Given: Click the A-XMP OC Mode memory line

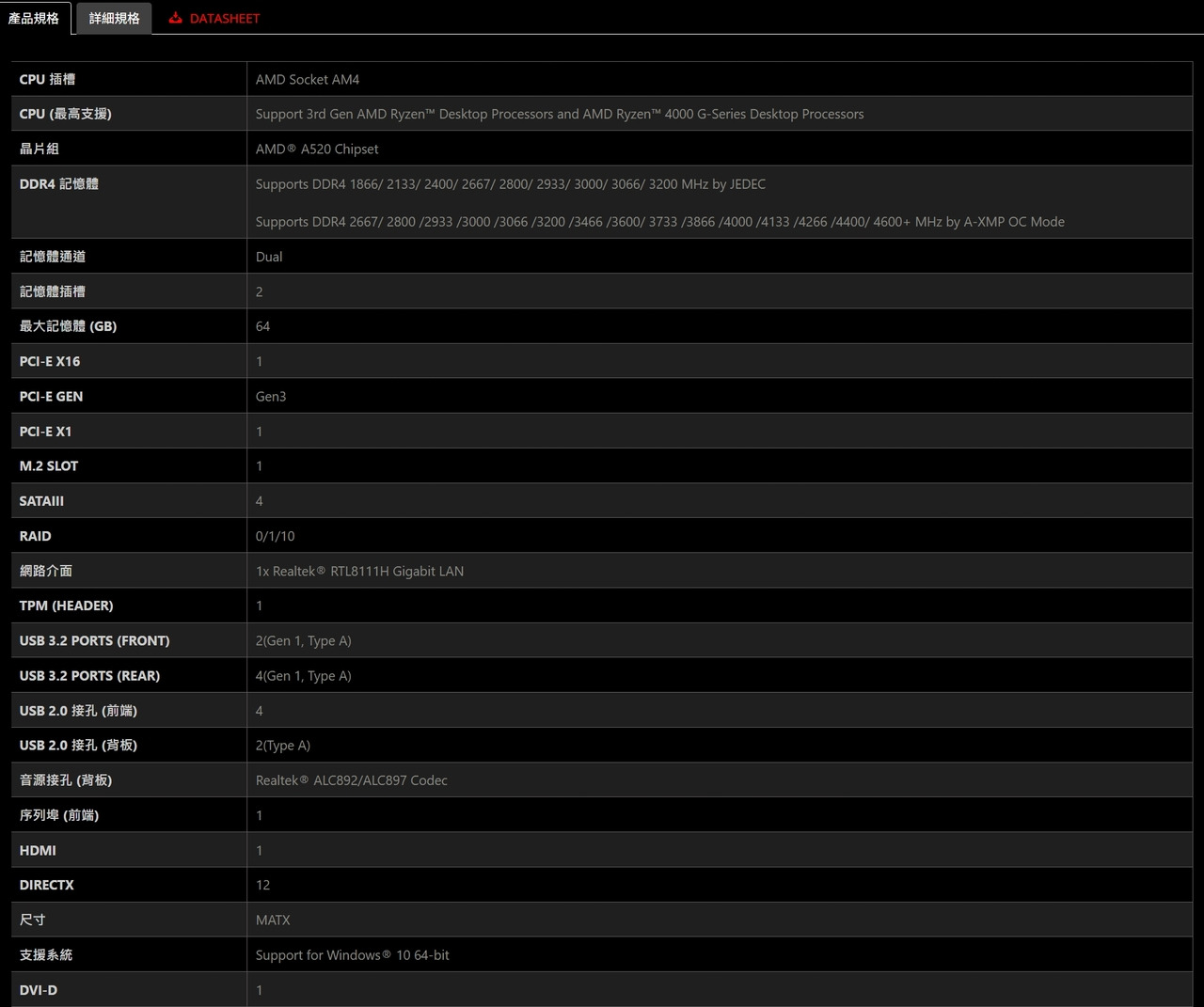Looking at the screenshot, I should pos(659,222).
